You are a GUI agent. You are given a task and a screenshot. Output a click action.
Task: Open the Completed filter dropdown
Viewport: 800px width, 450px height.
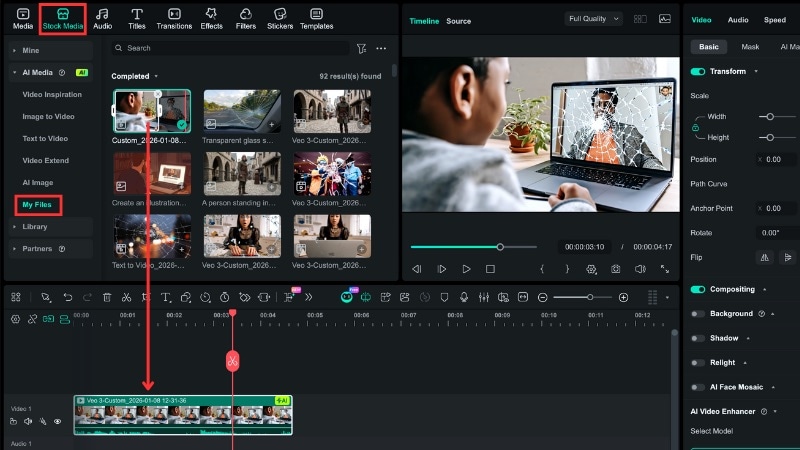[x=134, y=76]
